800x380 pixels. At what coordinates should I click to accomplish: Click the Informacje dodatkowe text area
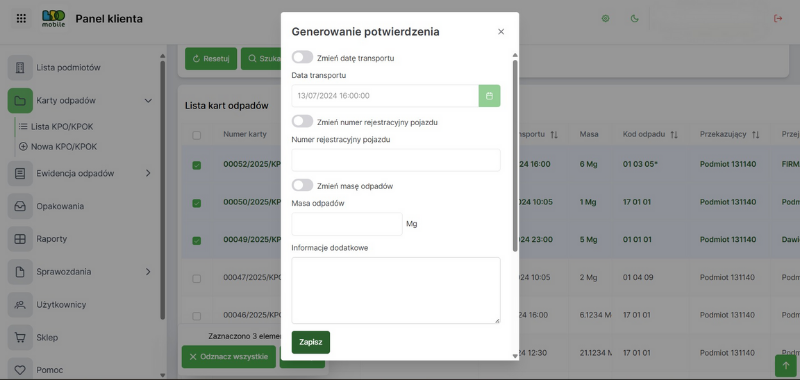[396, 290]
